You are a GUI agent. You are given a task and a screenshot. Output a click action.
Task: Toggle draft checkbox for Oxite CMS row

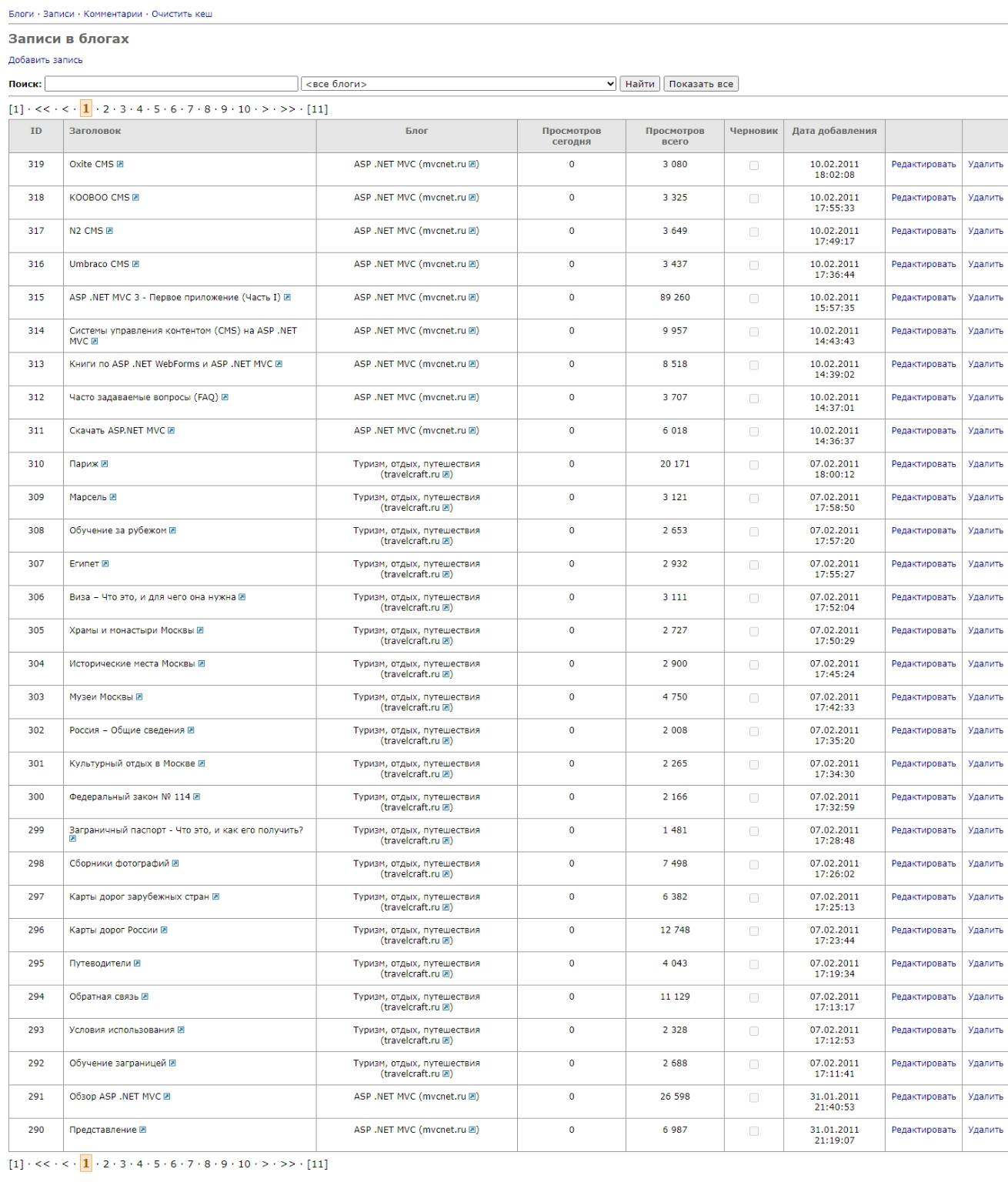(754, 165)
